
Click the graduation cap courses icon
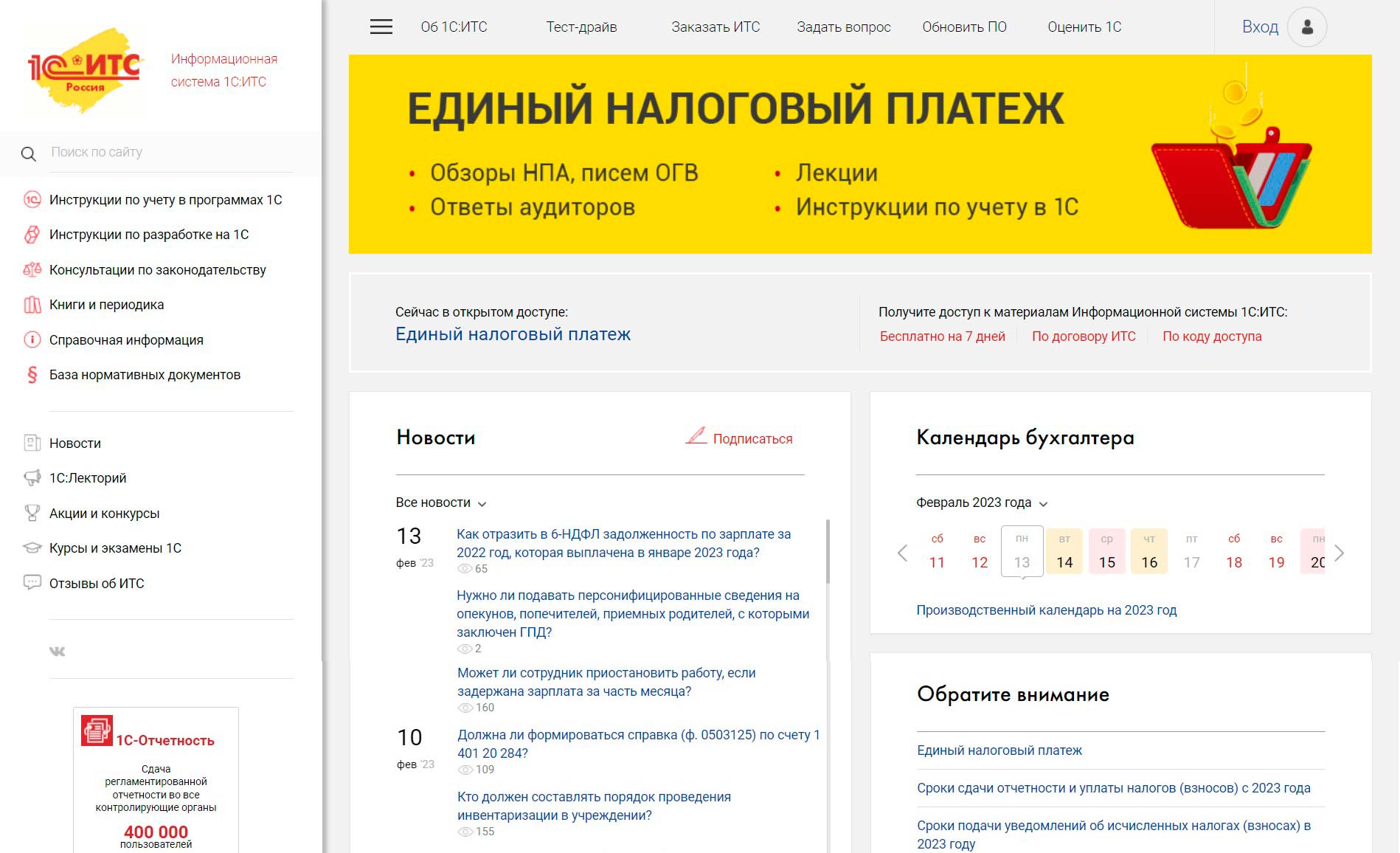pyautogui.click(x=32, y=548)
